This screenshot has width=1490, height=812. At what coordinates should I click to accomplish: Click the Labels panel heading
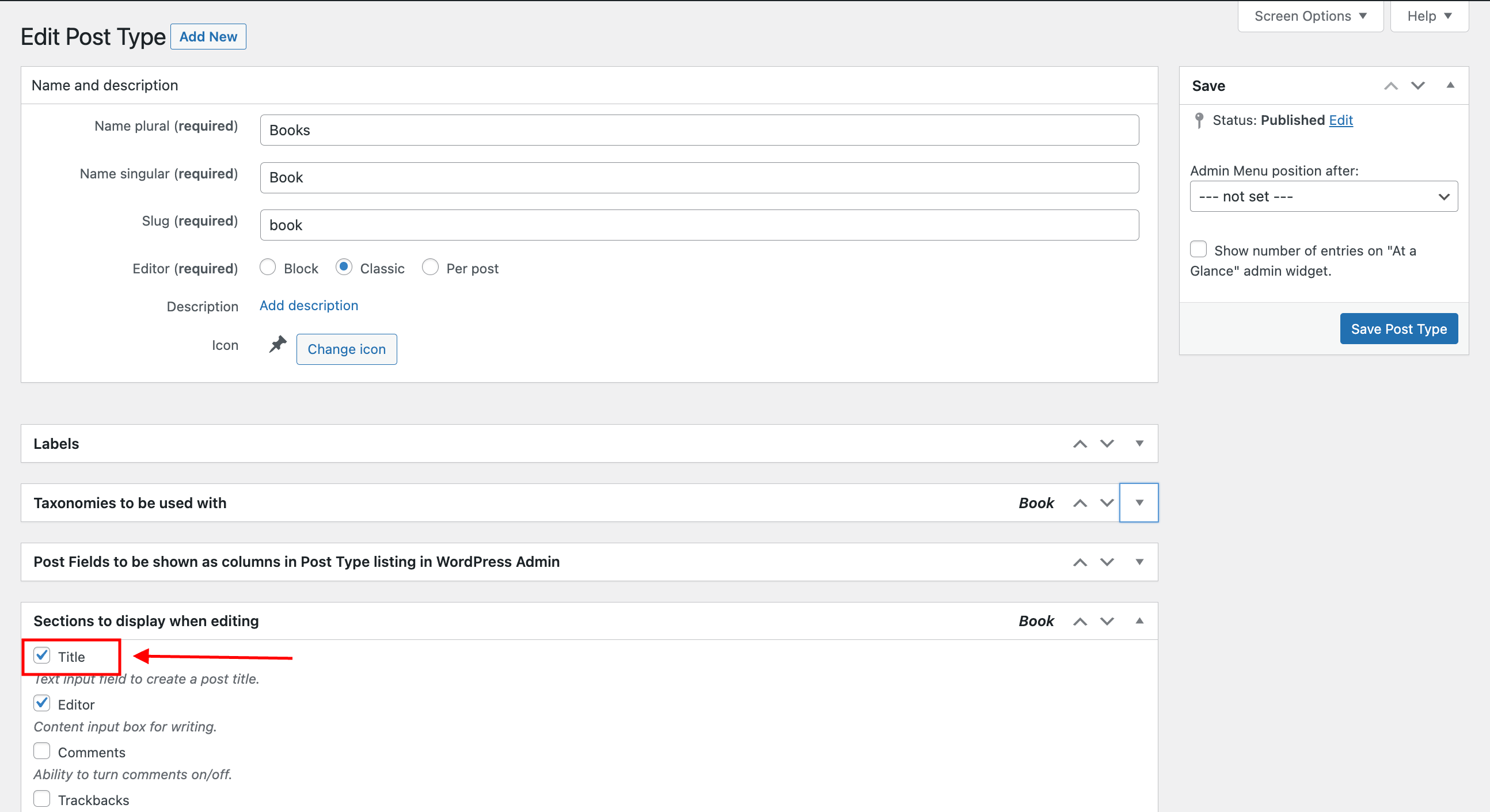tap(56, 444)
